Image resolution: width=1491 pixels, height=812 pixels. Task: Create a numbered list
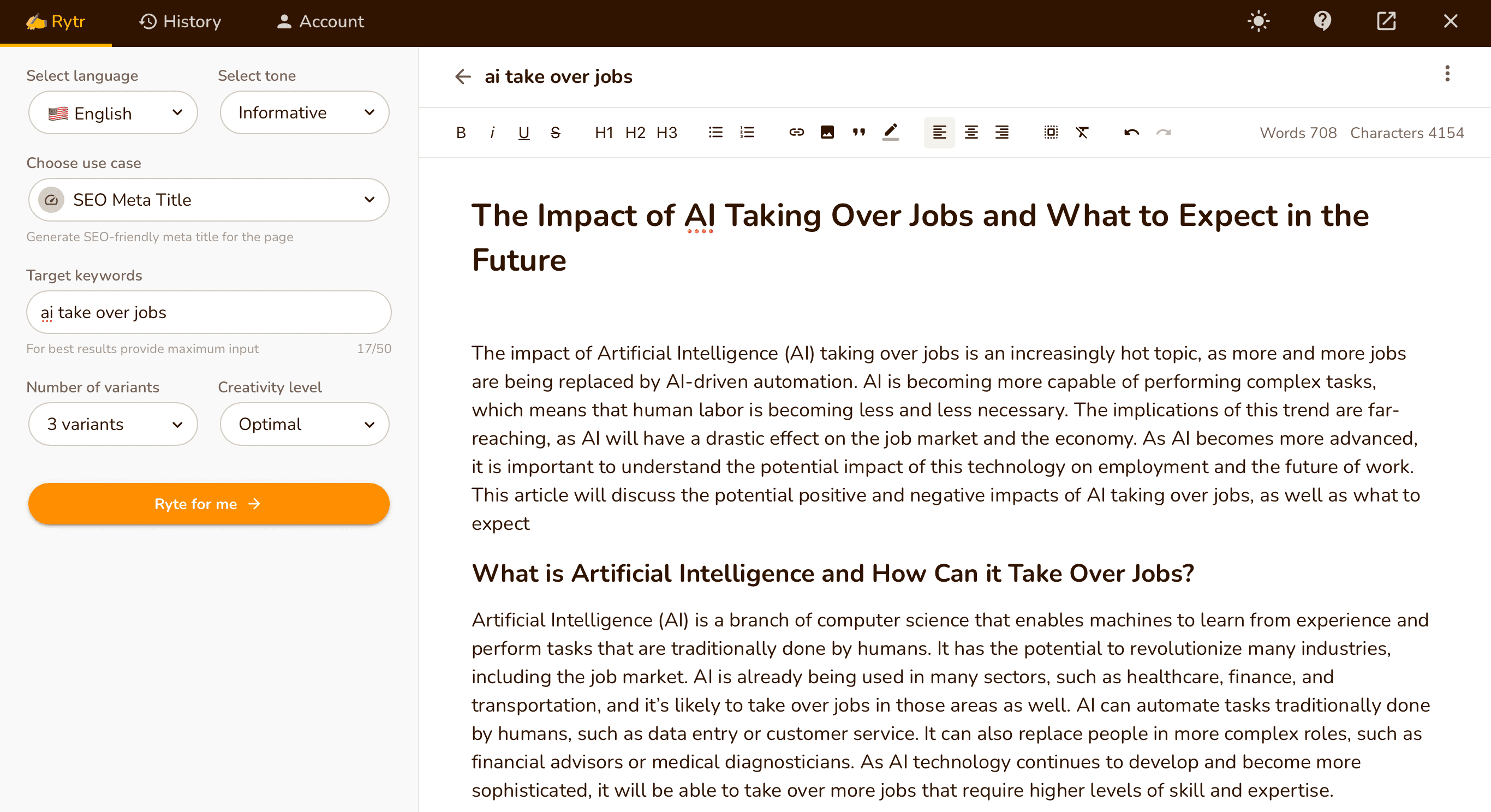point(747,133)
